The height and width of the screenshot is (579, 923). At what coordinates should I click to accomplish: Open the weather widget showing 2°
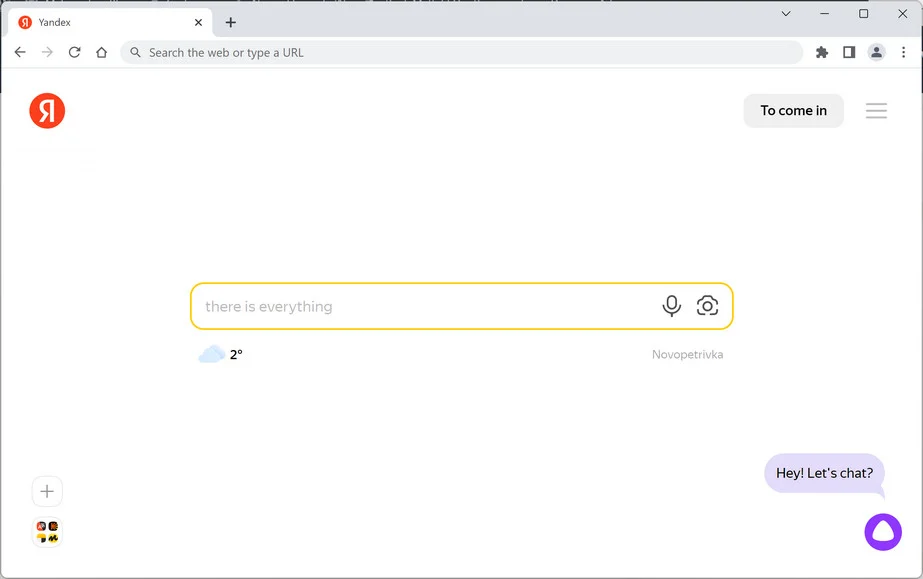click(x=221, y=354)
